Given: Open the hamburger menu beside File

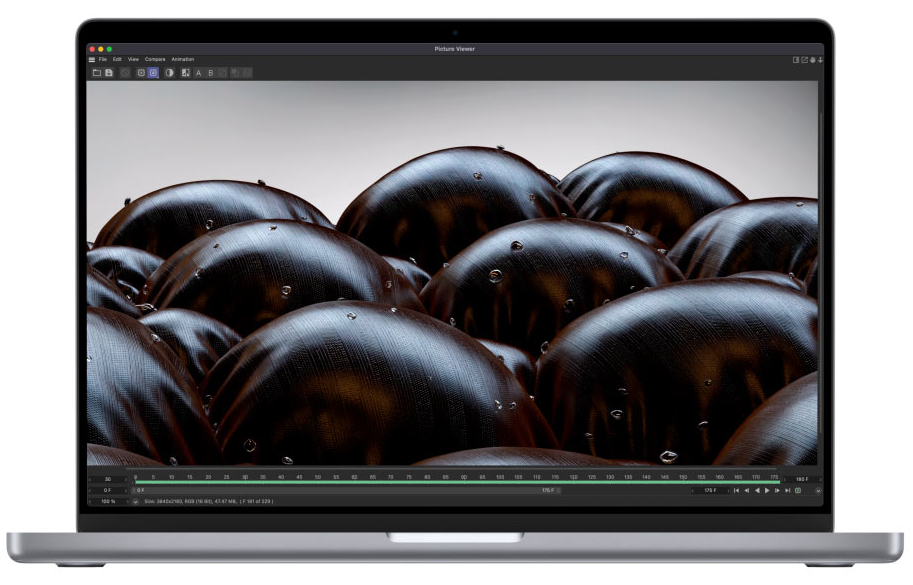Looking at the screenshot, I should (91, 59).
